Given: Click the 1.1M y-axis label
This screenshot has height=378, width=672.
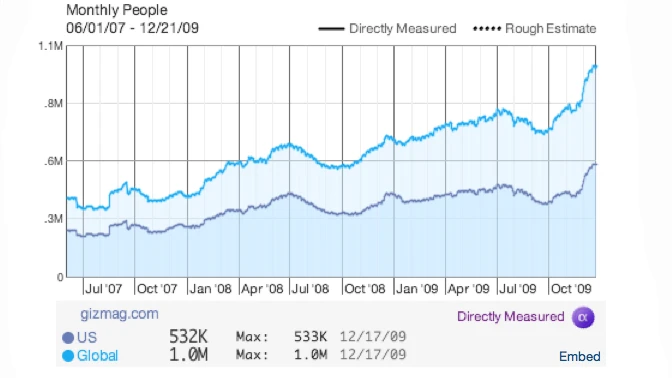Looking at the screenshot, I should (51, 45).
